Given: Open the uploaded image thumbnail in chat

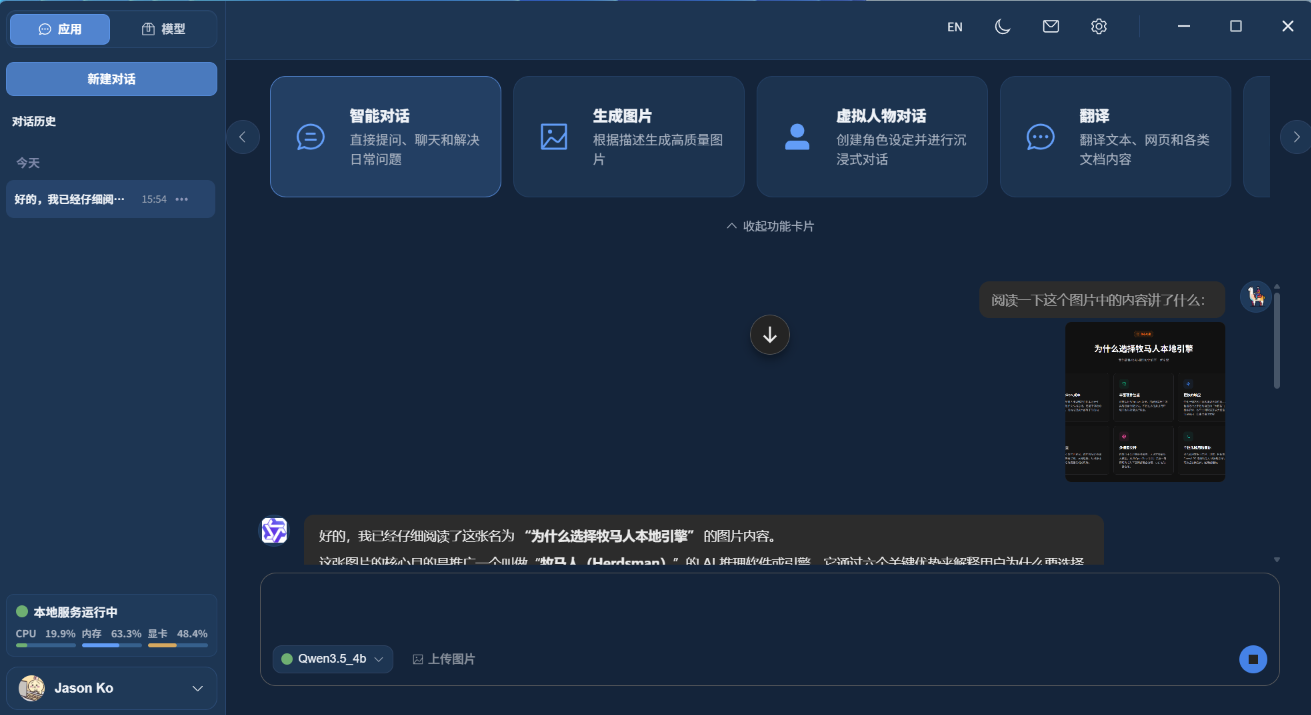Looking at the screenshot, I should [x=1145, y=401].
